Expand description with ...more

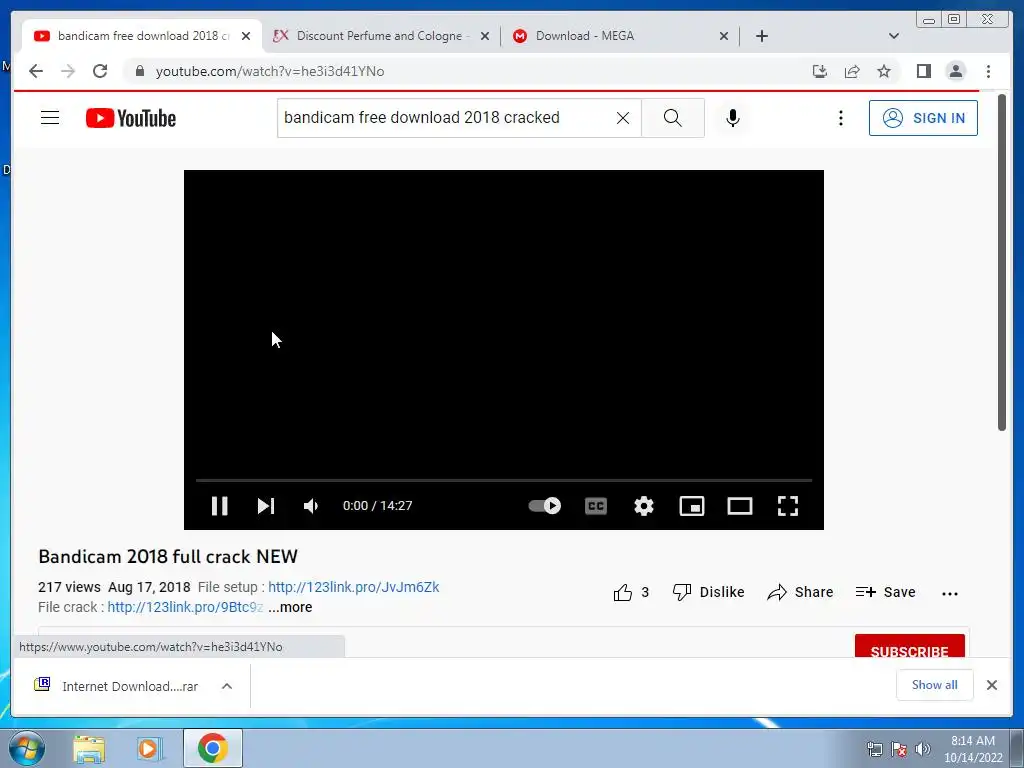coord(290,607)
